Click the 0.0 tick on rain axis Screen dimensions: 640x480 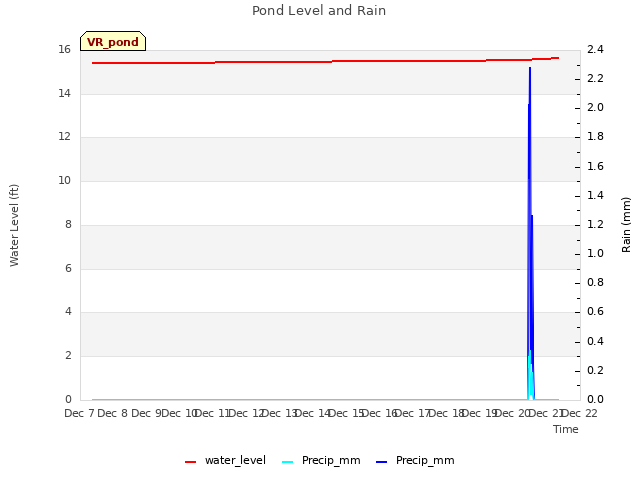[x=595, y=400]
